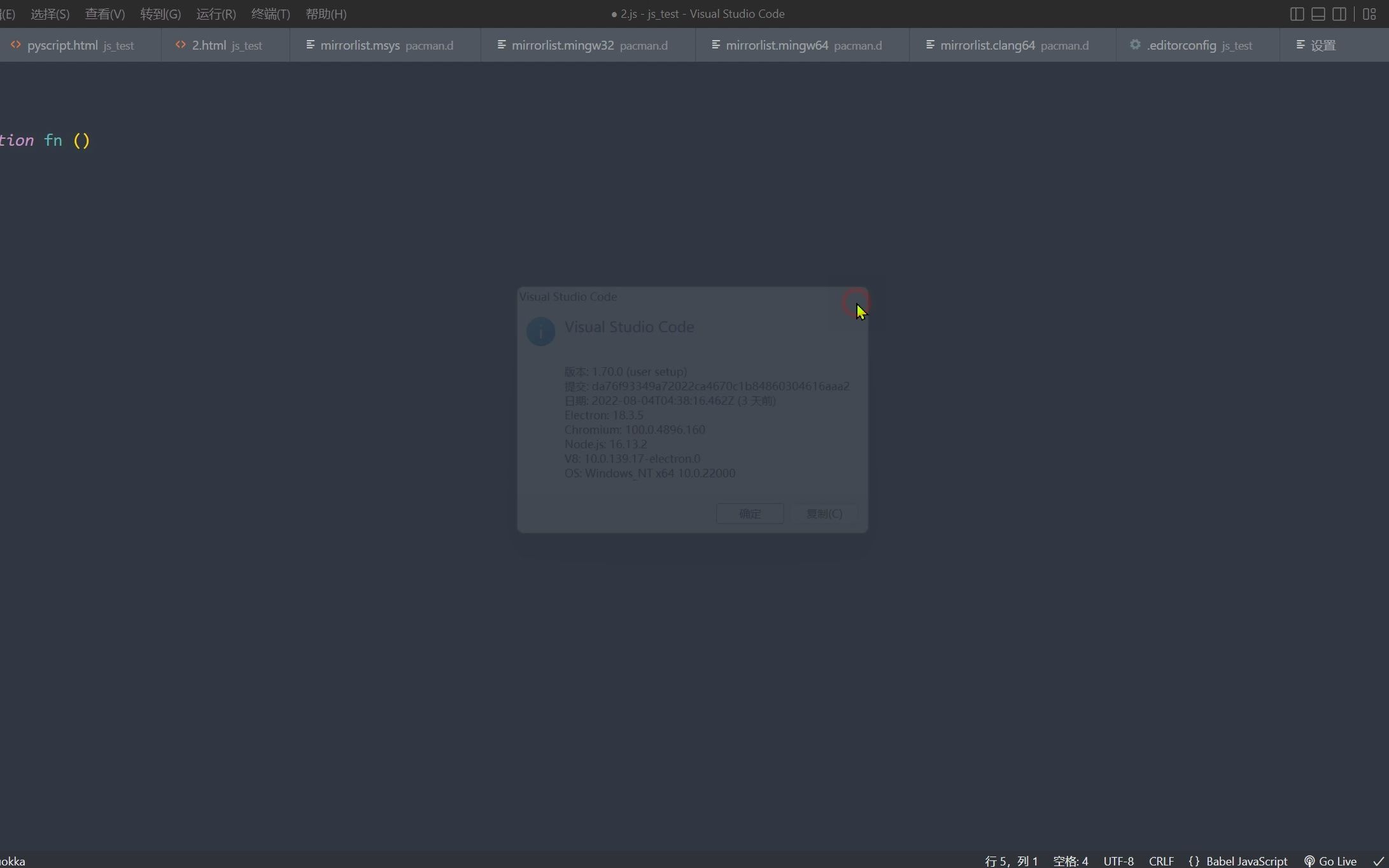Toggle primary side bar layout icon
This screenshot has height=868, width=1389.
point(1297,14)
